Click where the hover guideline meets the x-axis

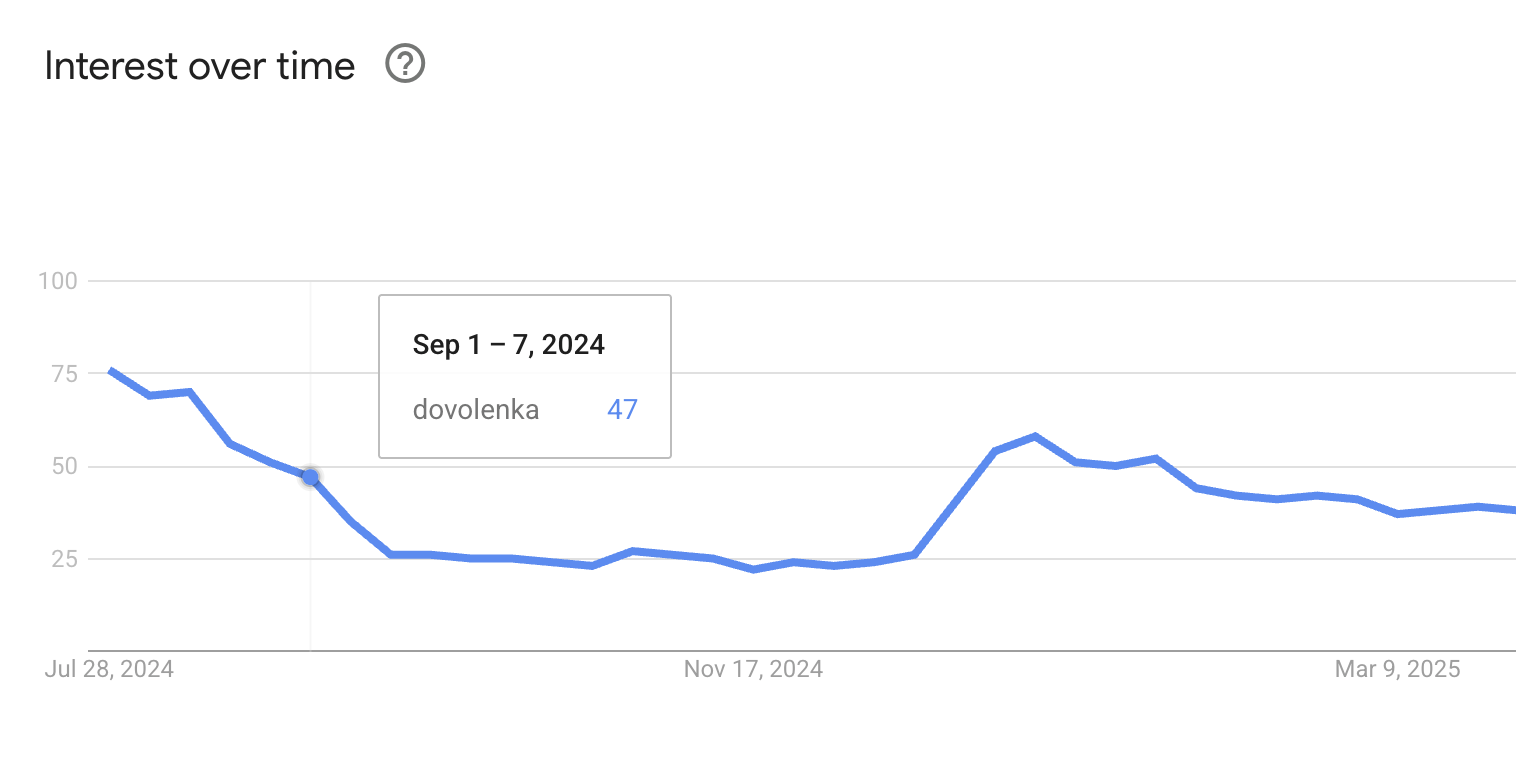[x=310, y=650]
